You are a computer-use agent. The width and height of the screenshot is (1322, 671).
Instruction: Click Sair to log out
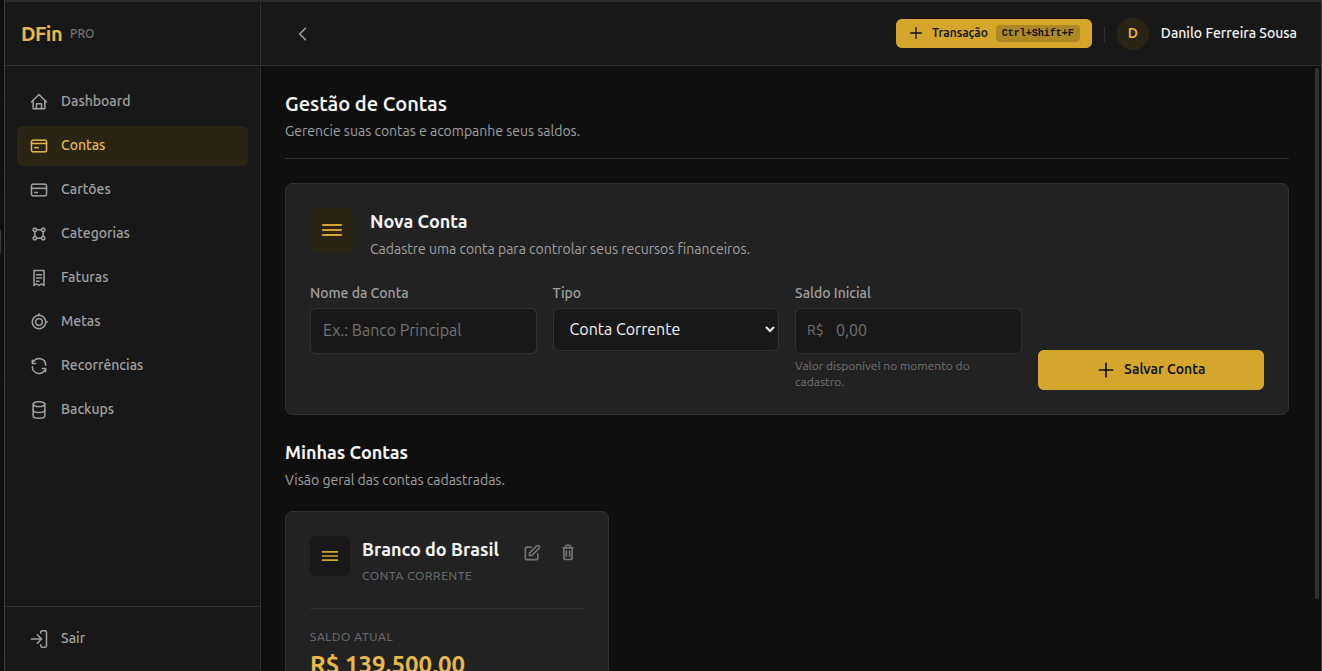click(132, 638)
